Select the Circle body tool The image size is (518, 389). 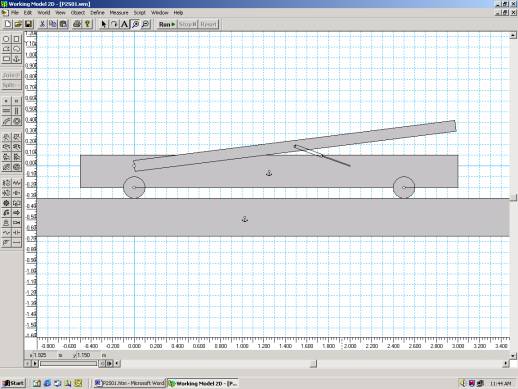6,39
